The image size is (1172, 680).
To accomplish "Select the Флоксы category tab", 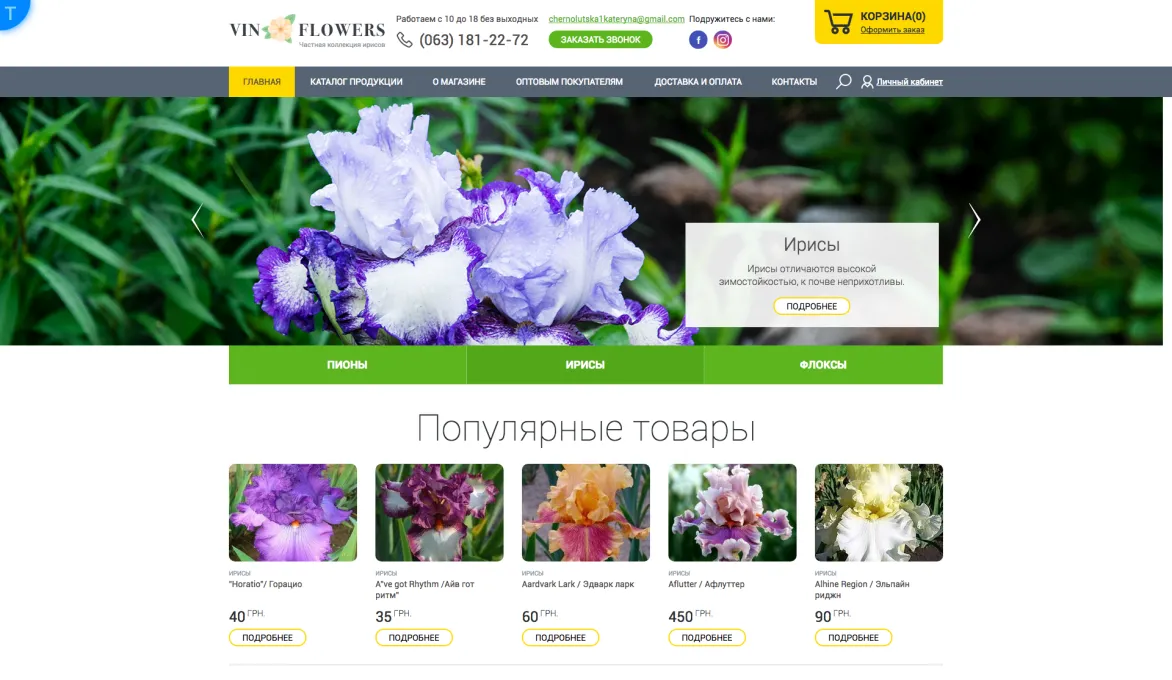I will (x=823, y=365).
